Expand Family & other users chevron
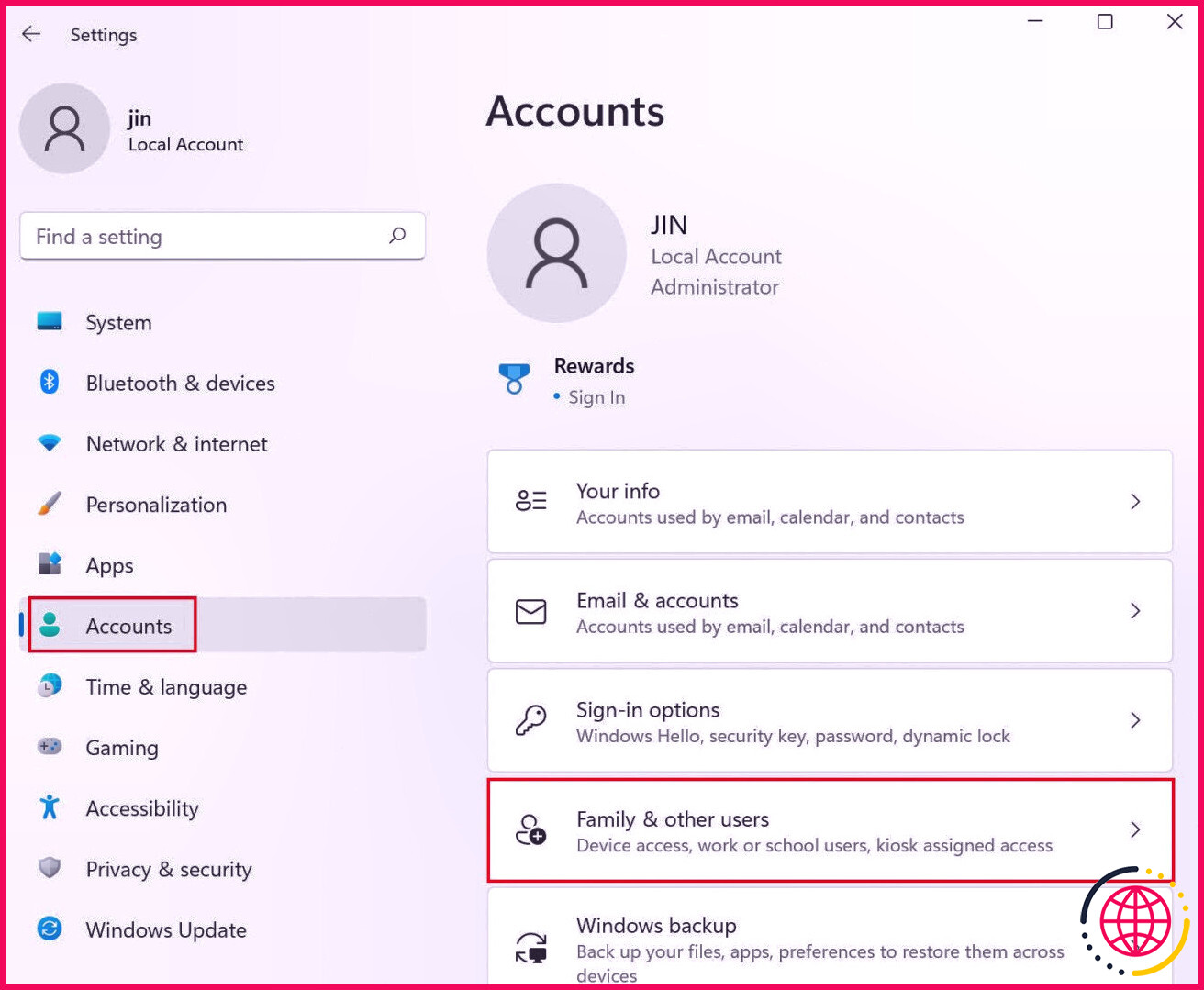This screenshot has height=990, width=1204. pyautogui.click(x=1135, y=829)
